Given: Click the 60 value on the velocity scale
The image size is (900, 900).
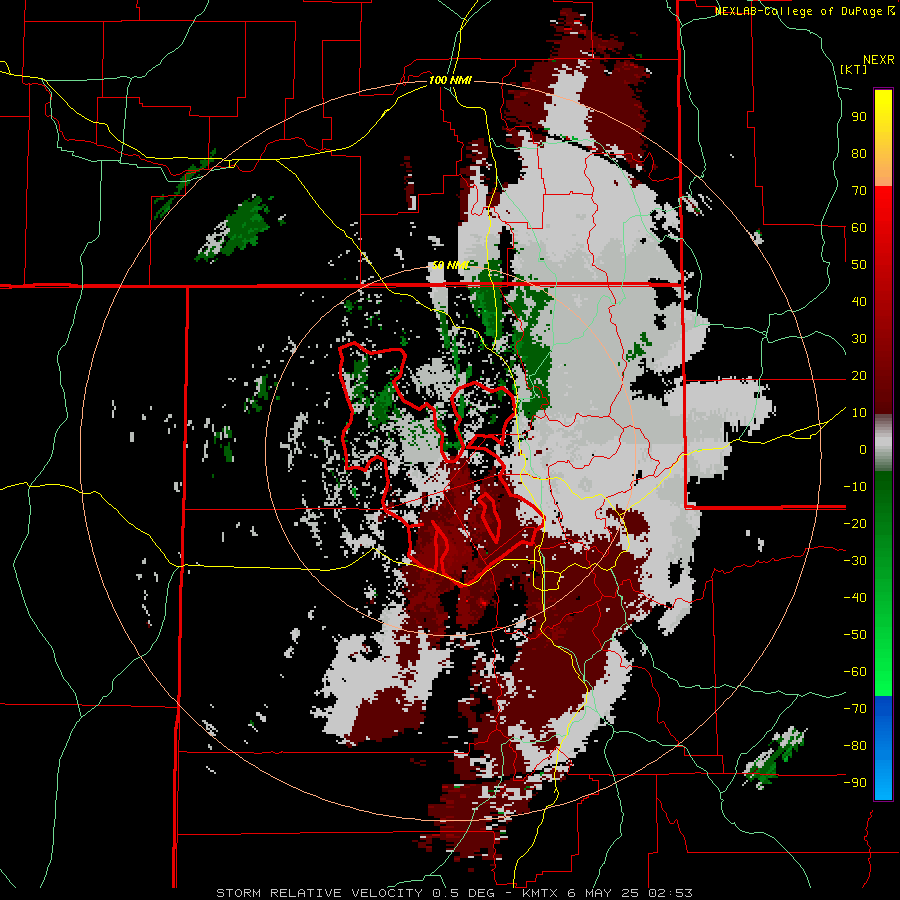Looking at the screenshot, I should pos(859,227).
